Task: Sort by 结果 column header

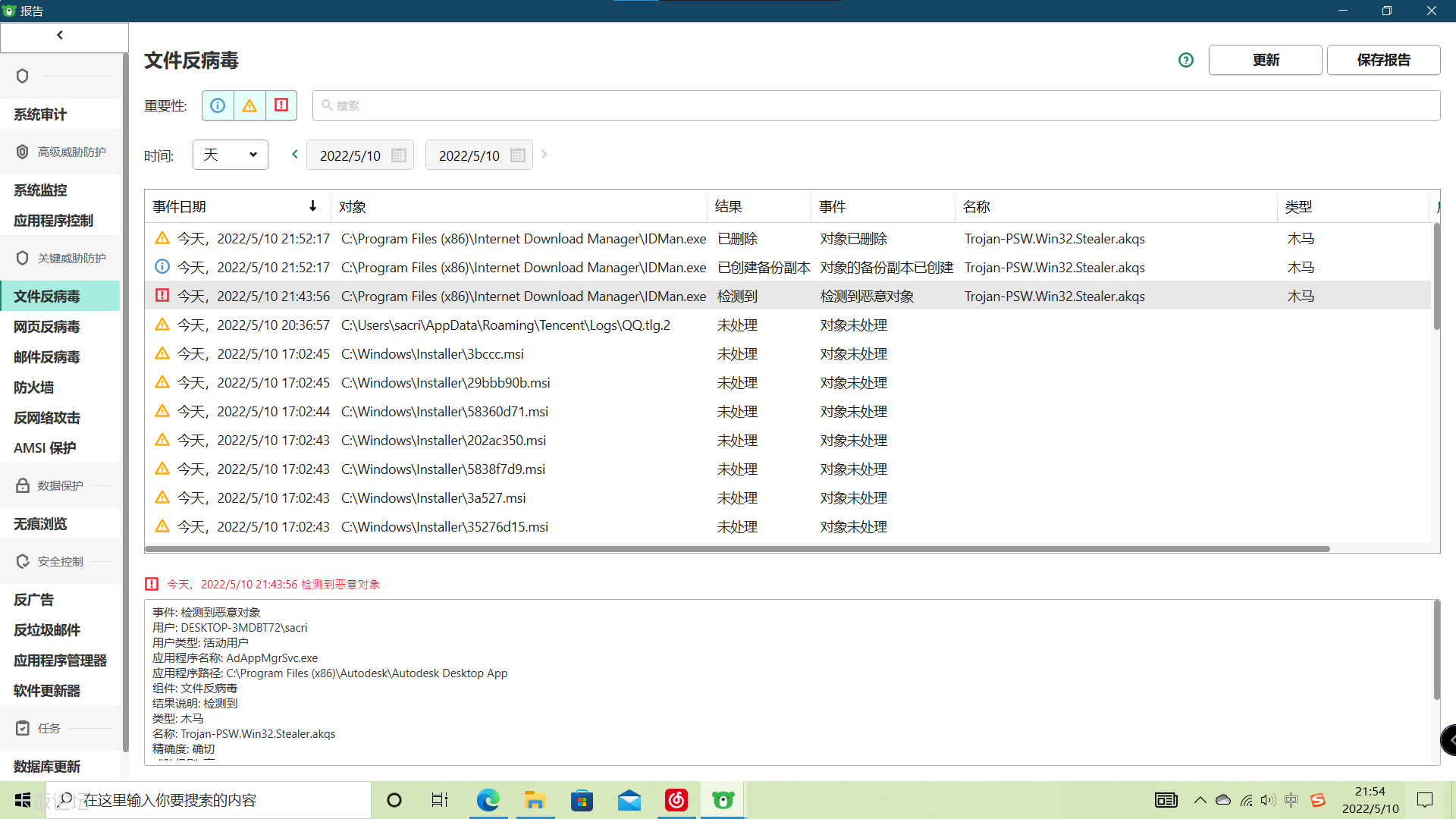Action: coord(759,206)
